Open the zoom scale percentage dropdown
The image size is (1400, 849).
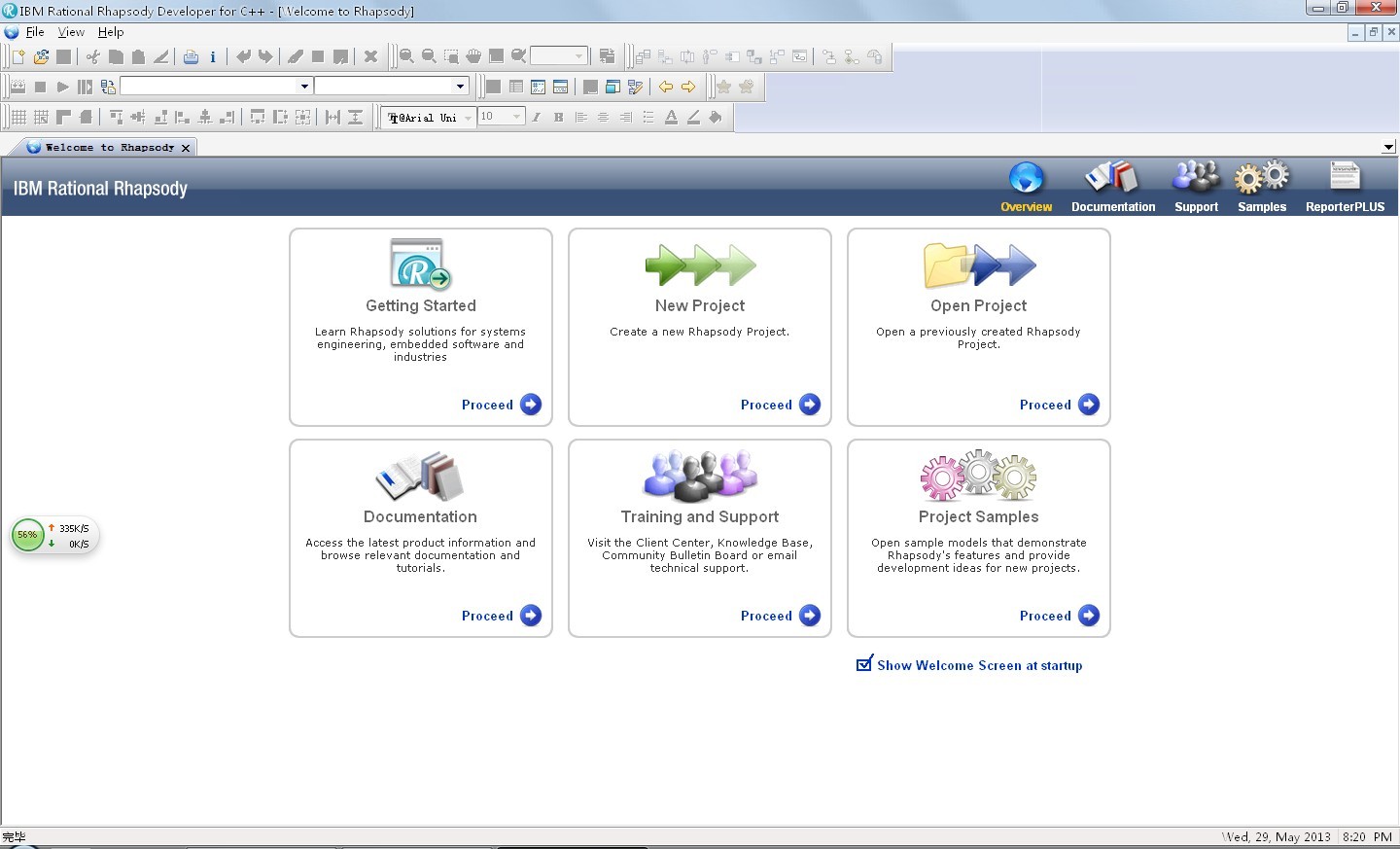coord(578,56)
